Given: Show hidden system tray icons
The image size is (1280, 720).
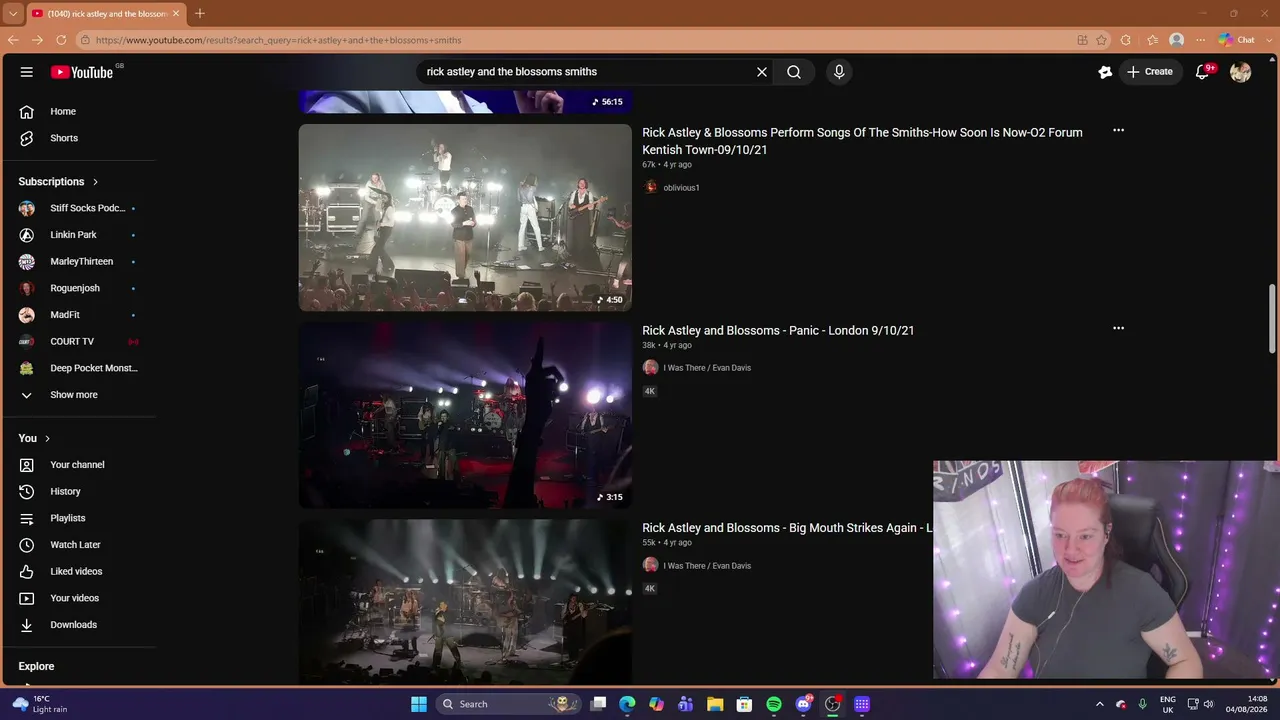Looking at the screenshot, I should [x=1100, y=704].
